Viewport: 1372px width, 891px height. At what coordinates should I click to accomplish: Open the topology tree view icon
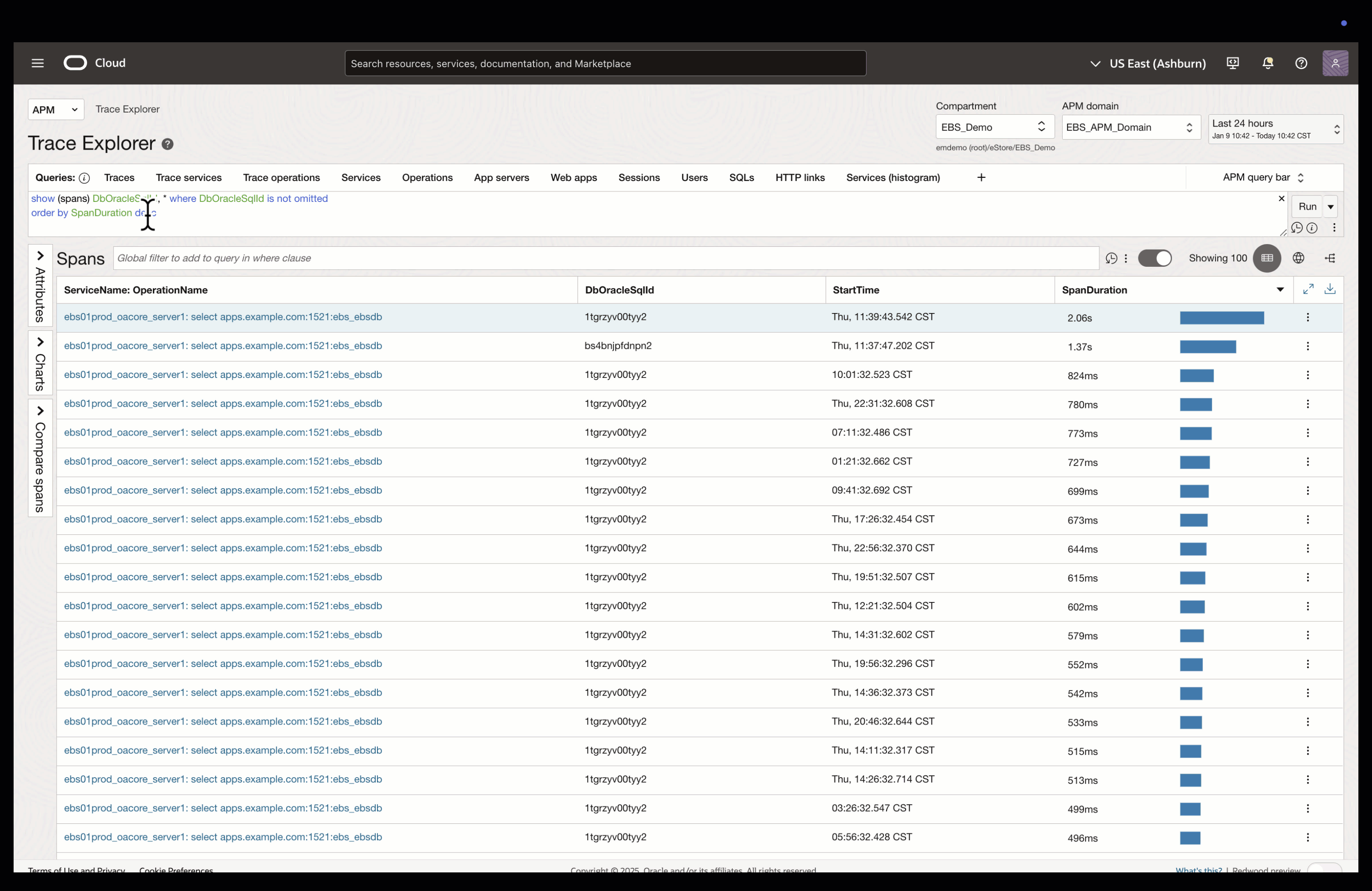tap(1330, 258)
